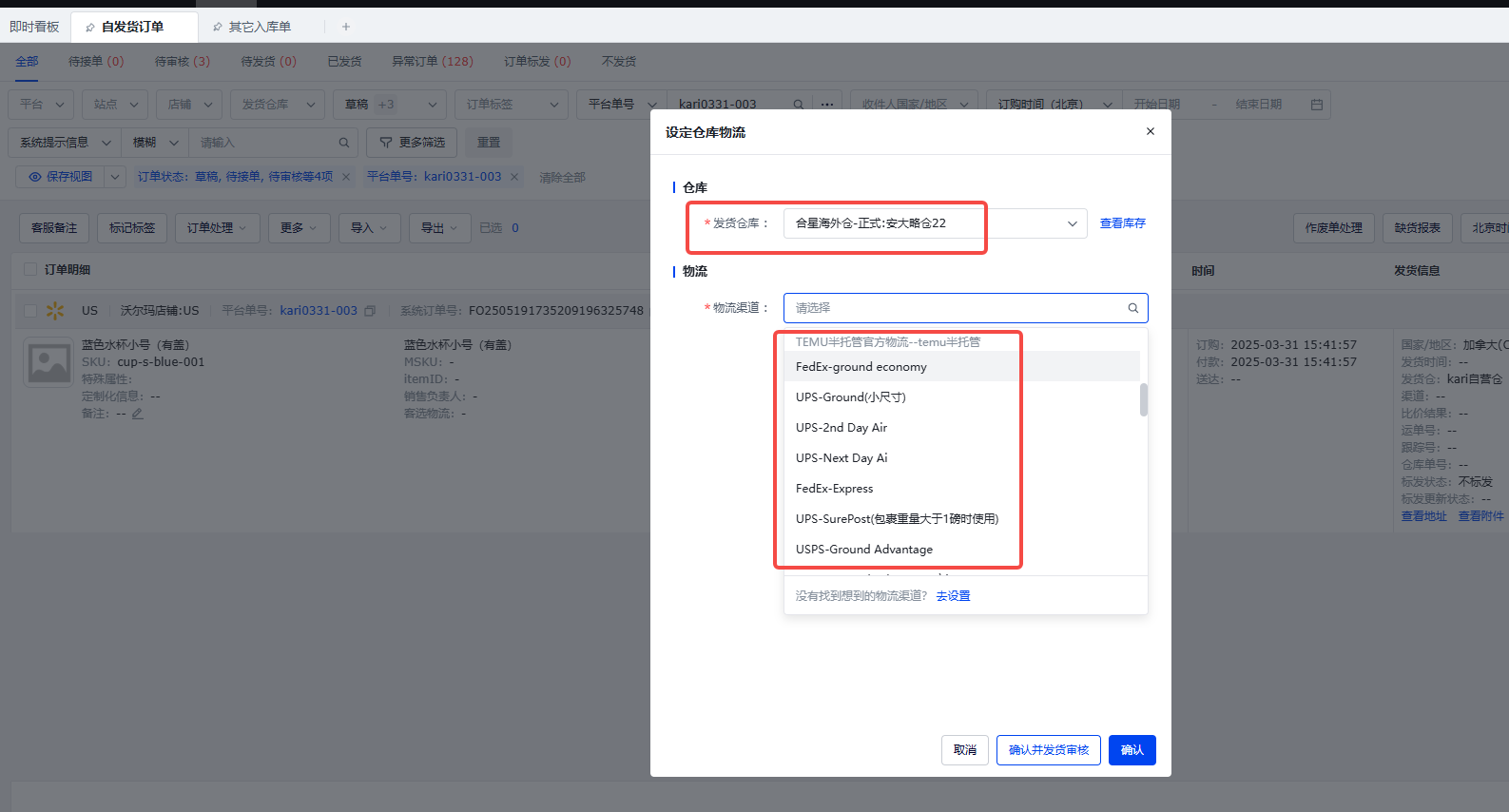Select UPS-2nd Day Air option
This screenshot has height=812, width=1509.
[961, 428]
